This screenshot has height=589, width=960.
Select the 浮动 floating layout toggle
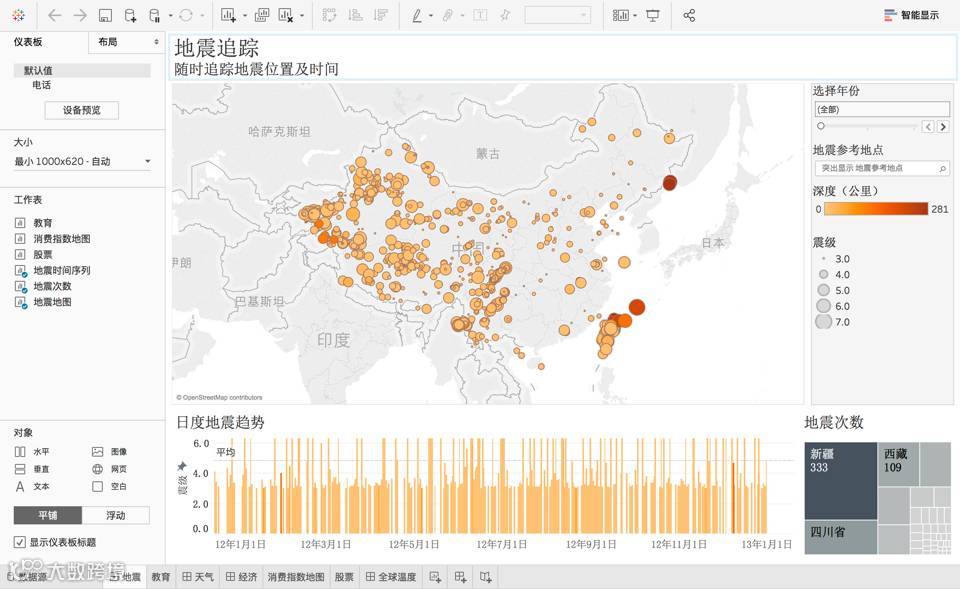tap(116, 516)
